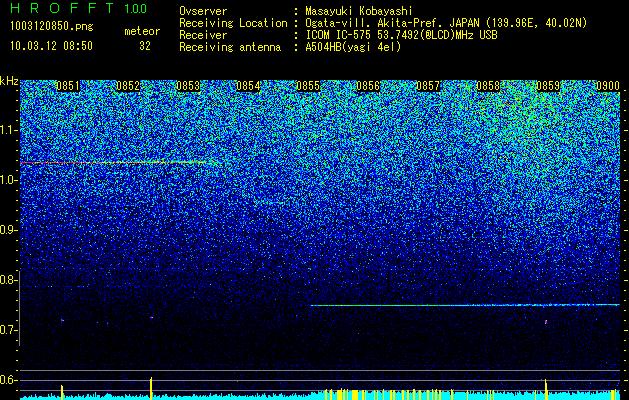Click the 0851 time marker

click(x=68, y=86)
